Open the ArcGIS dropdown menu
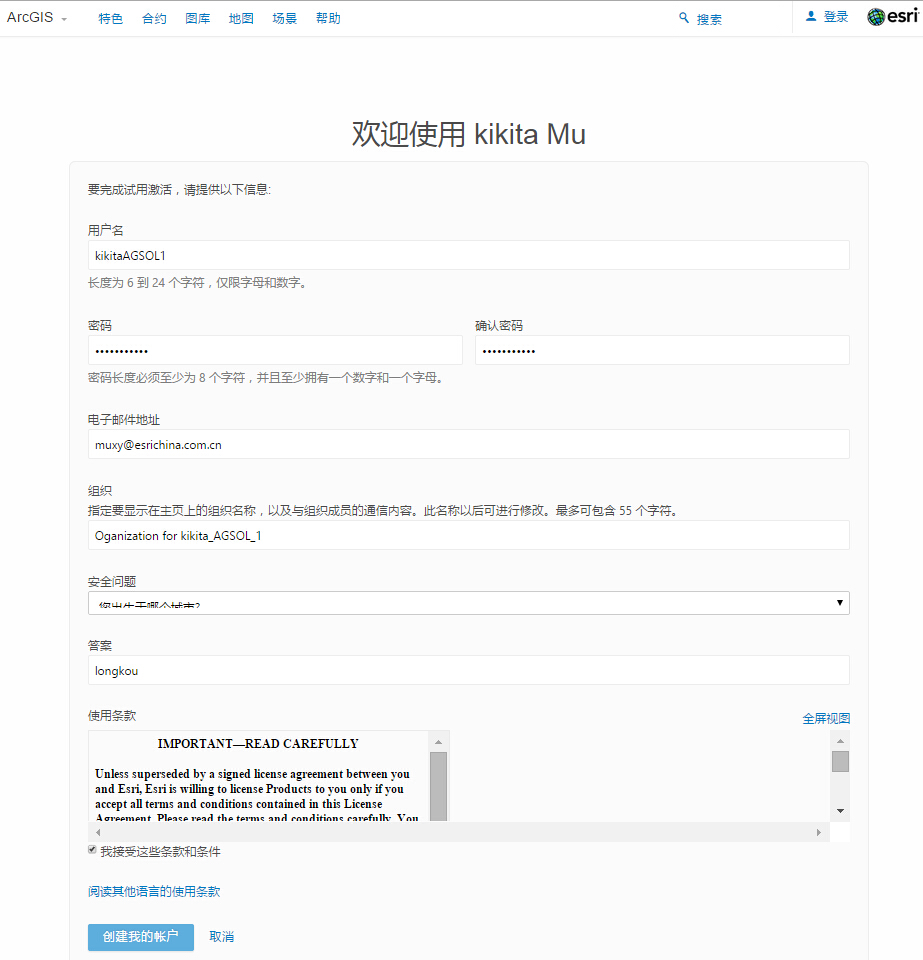 tap(36, 18)
